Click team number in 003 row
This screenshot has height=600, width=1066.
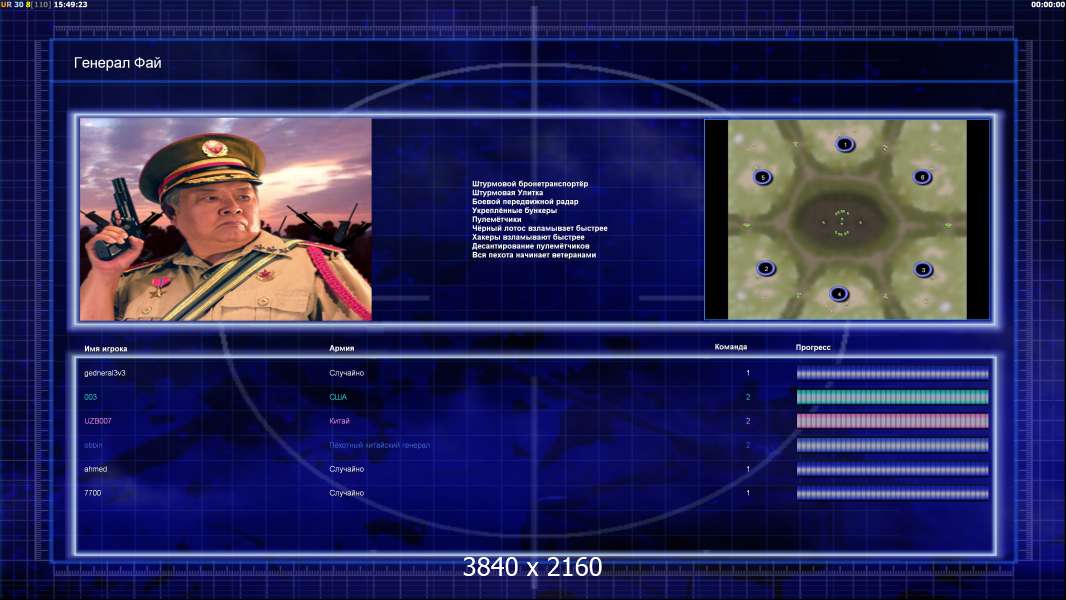click(748, 397)
